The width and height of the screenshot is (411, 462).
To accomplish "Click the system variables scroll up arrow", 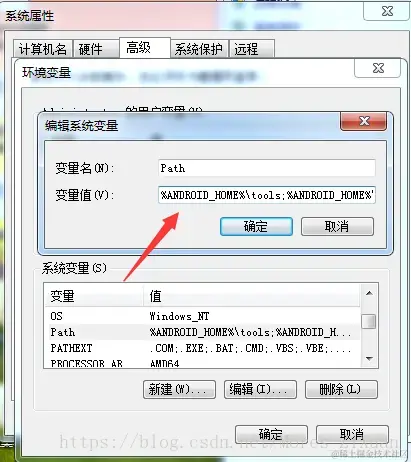I will pyautogui.click(x=369, y=293).
